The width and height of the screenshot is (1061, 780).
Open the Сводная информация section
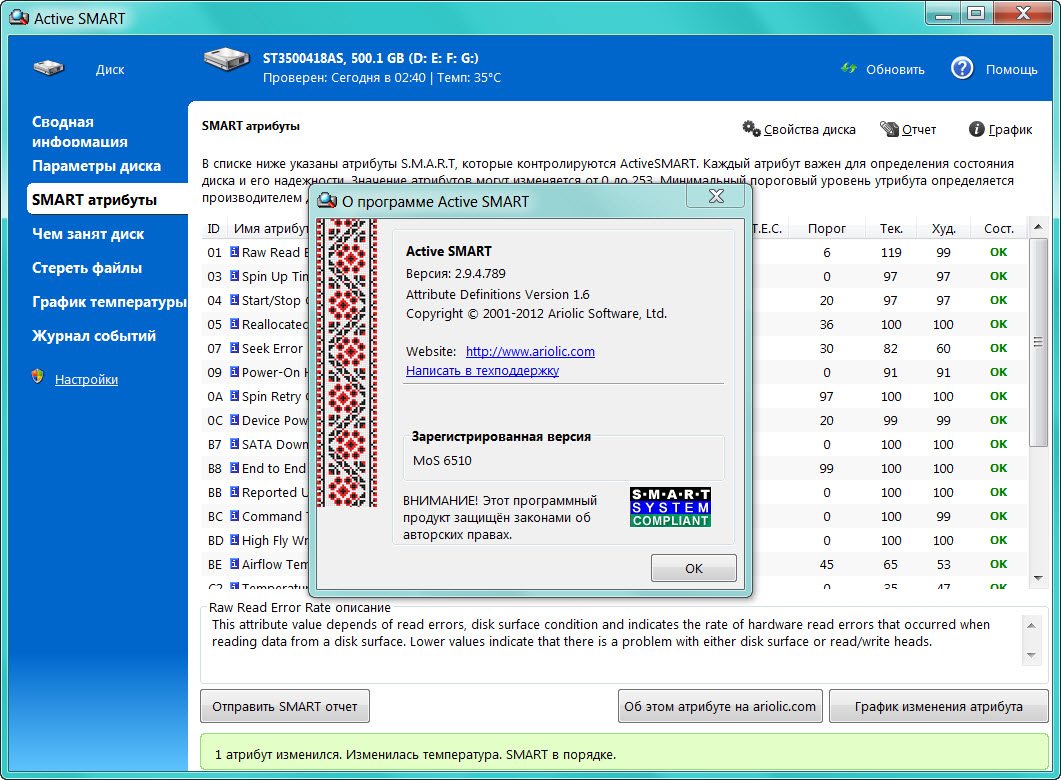(80, 131)
